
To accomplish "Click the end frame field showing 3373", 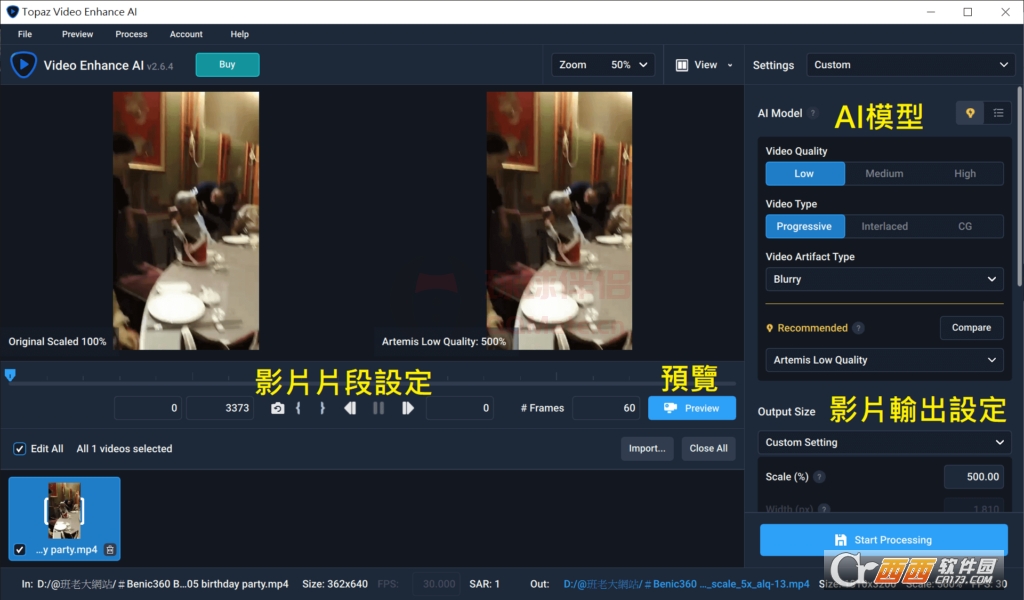I will coord(220,408).
